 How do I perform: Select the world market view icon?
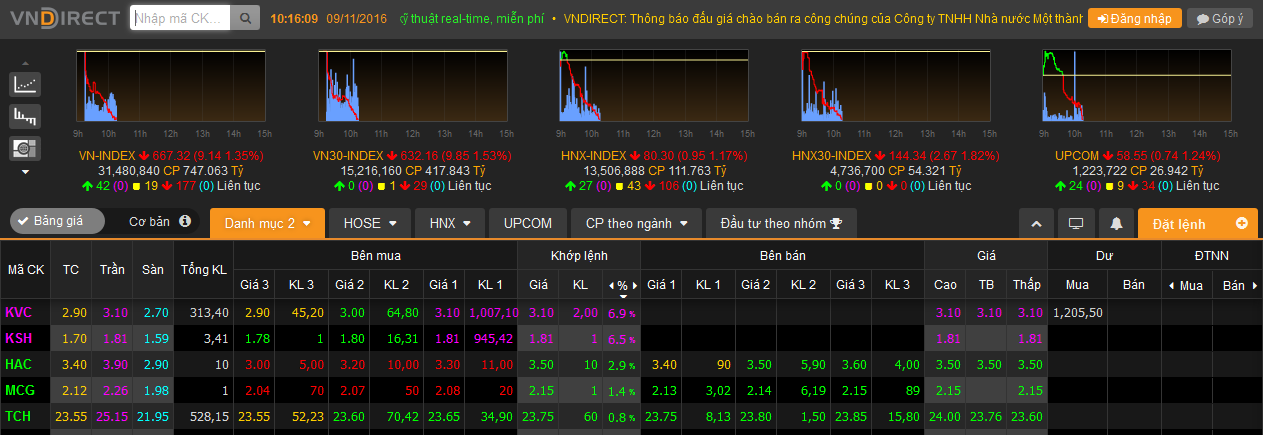25,148
